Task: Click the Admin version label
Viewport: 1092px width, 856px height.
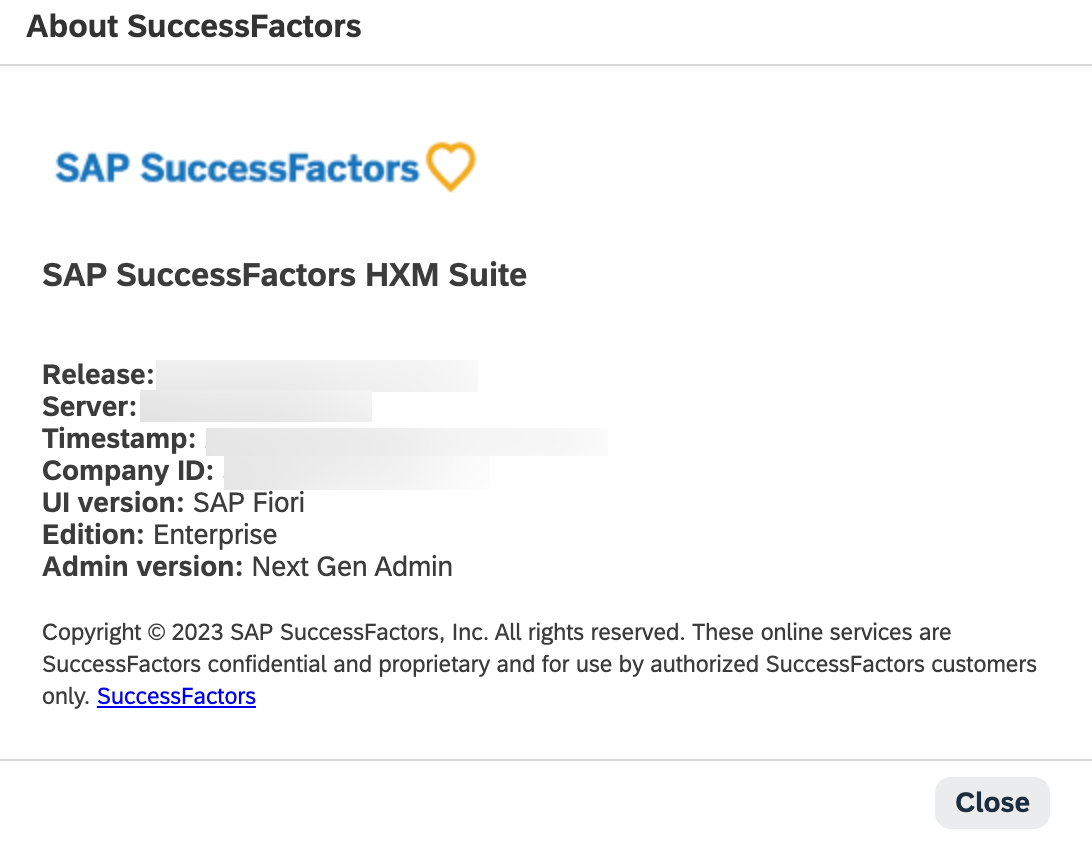Action: (143, 567)
